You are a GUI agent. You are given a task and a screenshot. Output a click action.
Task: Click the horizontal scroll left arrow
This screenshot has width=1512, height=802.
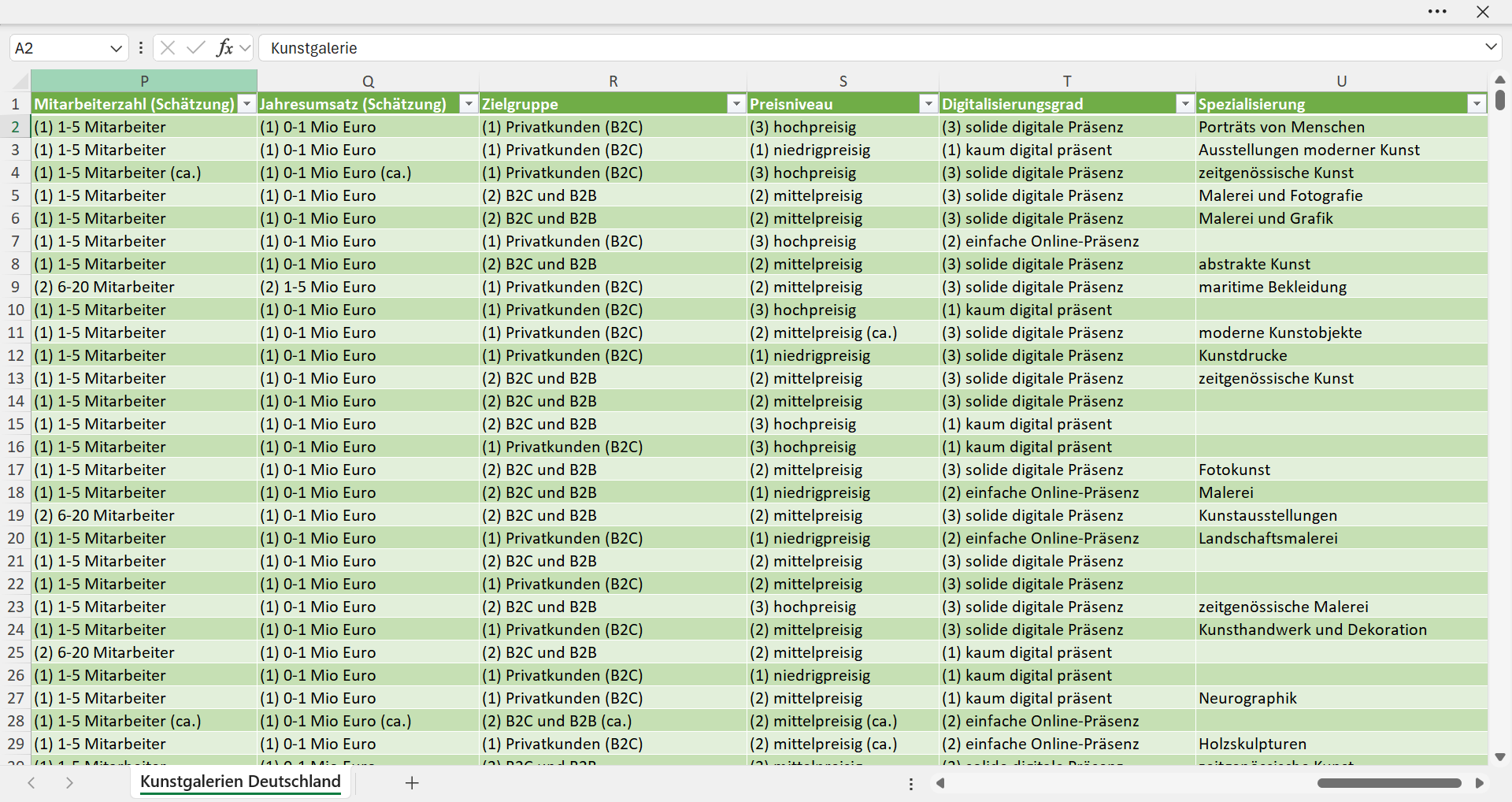(940, 783)
